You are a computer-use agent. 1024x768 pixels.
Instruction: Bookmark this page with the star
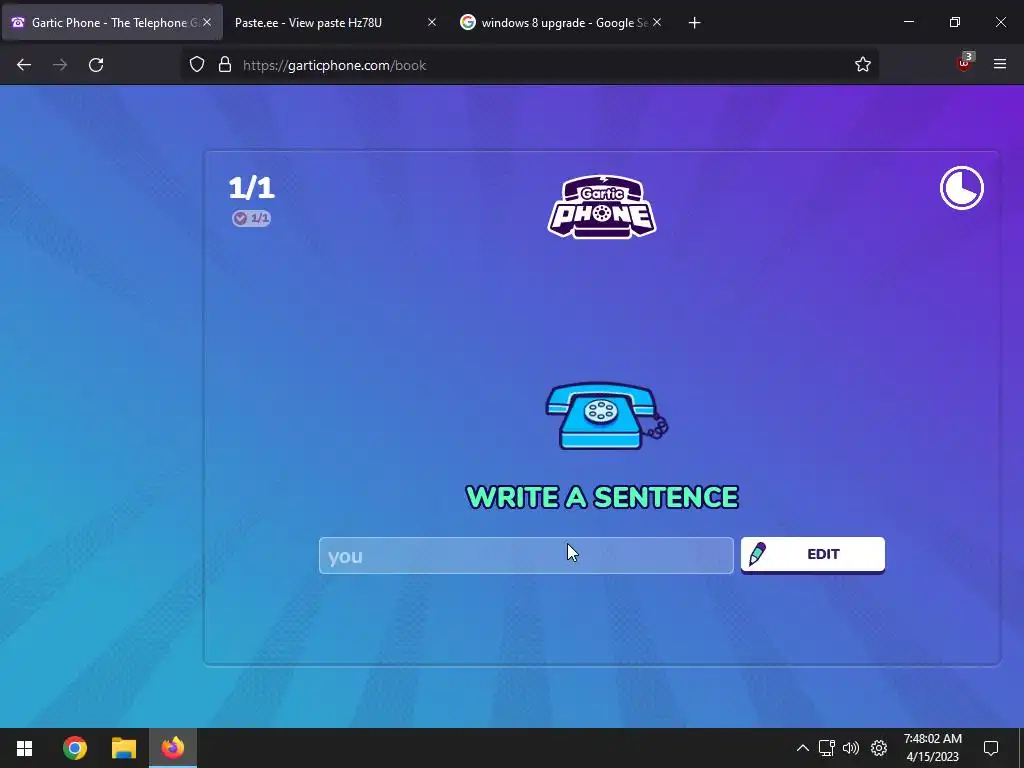pos(863,65)
